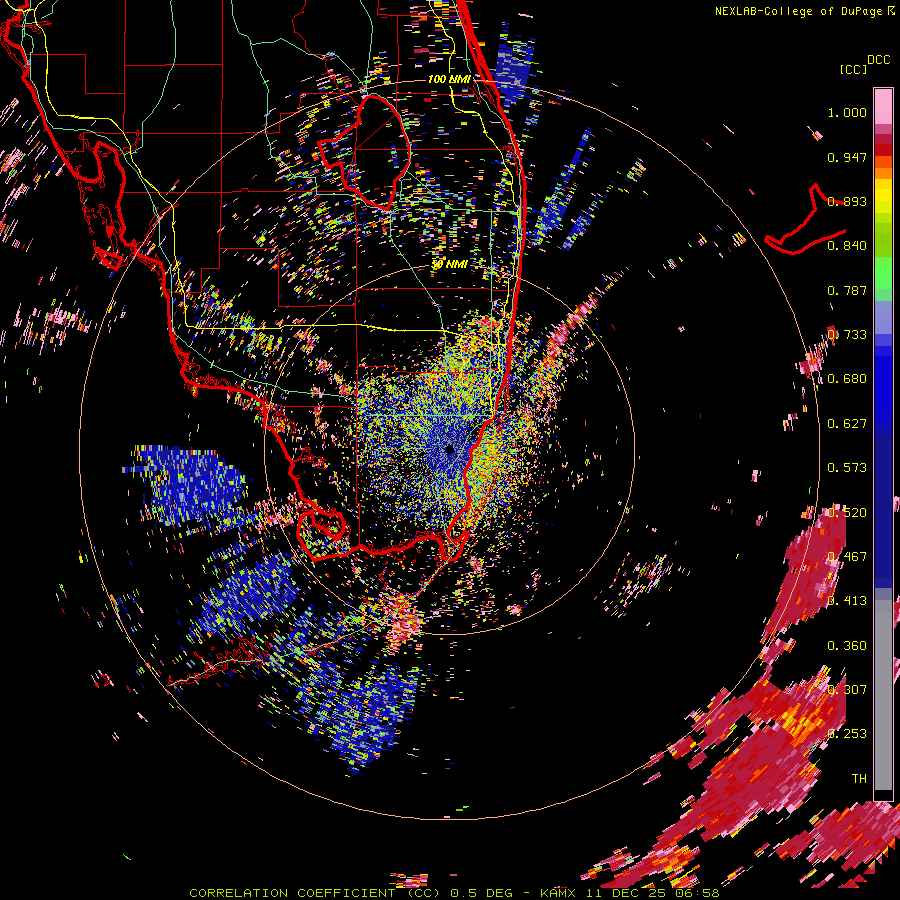The height and width of the screenshot is (900, 900).
Task: Click the pink segment at the top of the color bar
Action: pyautogui.click(x=883, y=106)
